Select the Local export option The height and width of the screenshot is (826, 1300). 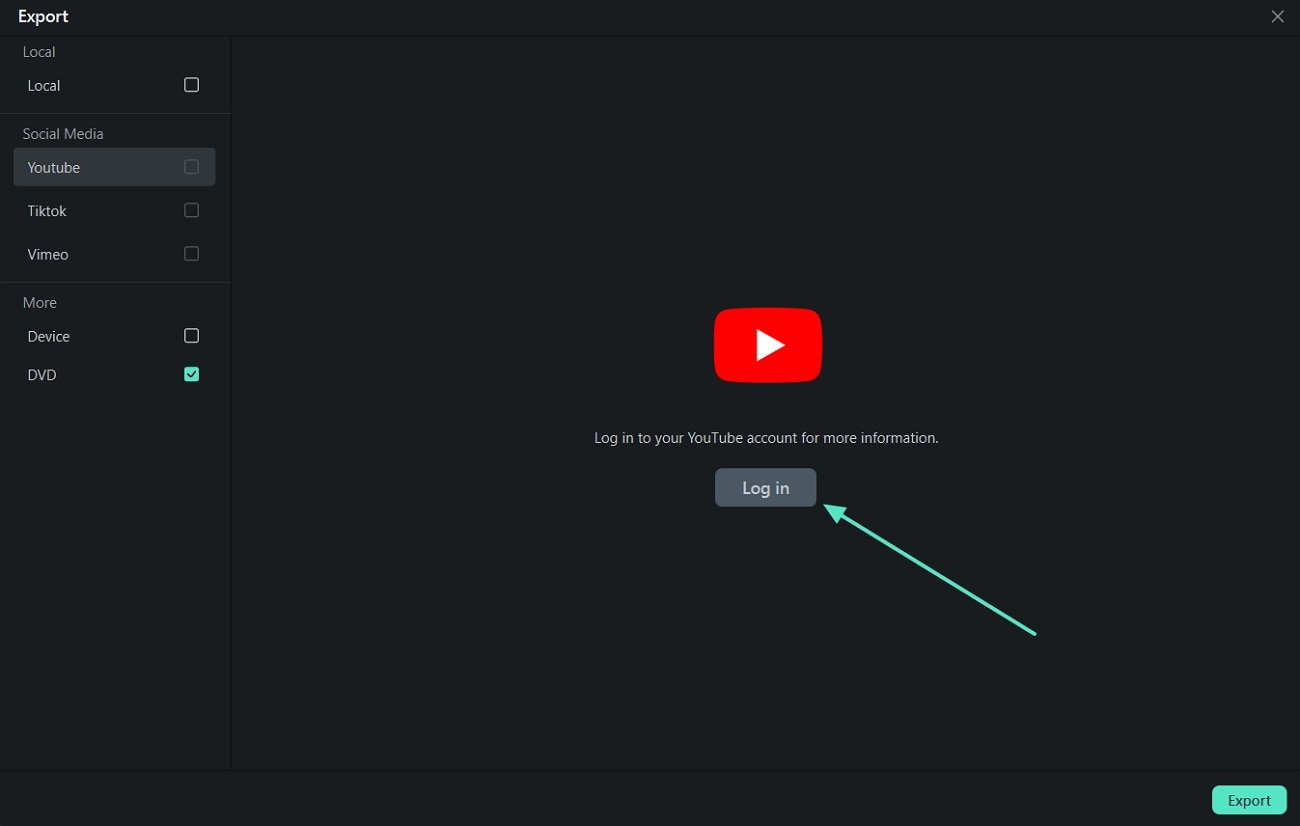point(114,86)
